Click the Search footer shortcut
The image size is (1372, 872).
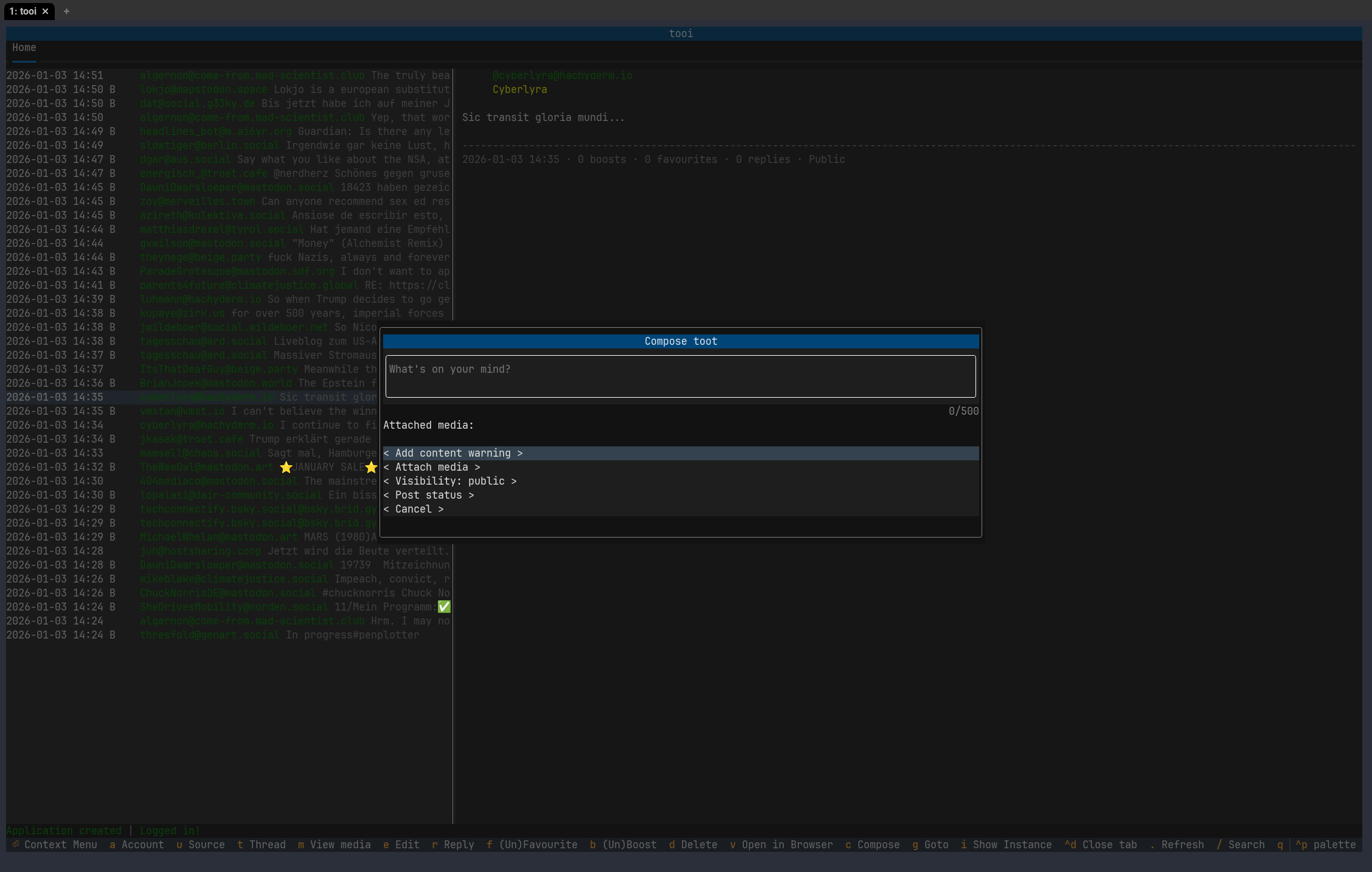click(x=1240, y=845)
